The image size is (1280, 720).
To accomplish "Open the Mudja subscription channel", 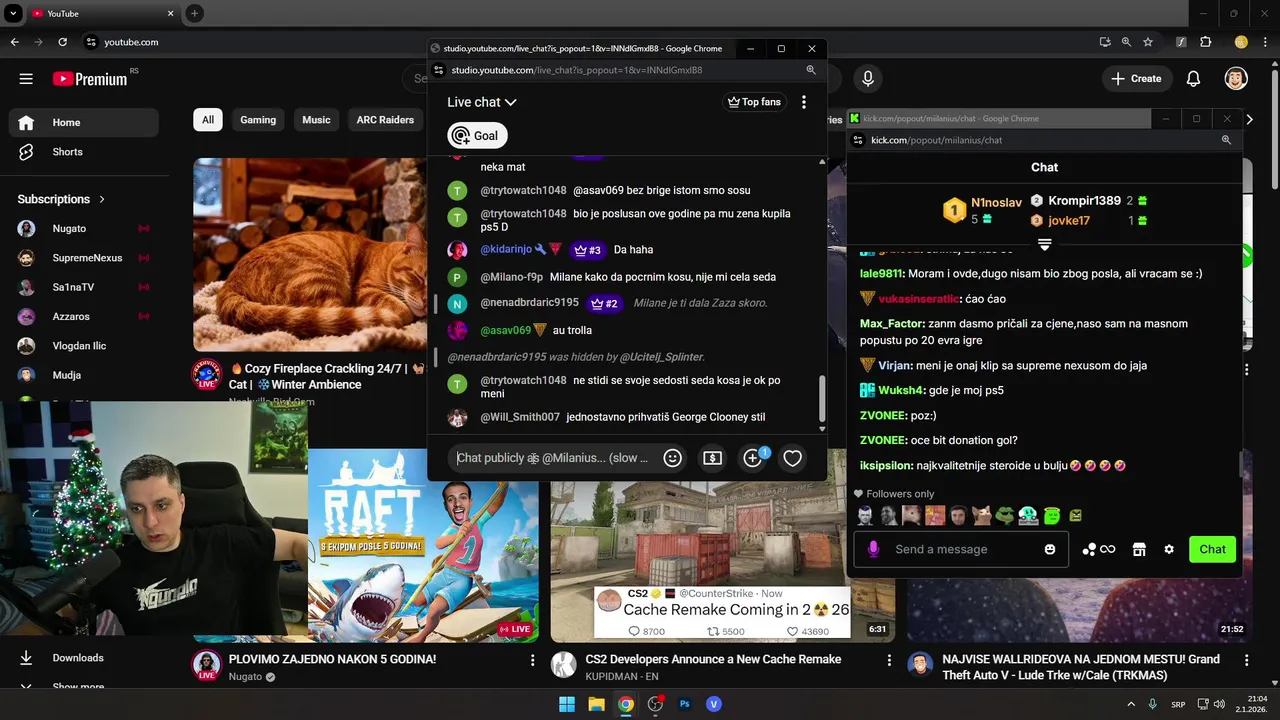I will click(84, 375).
